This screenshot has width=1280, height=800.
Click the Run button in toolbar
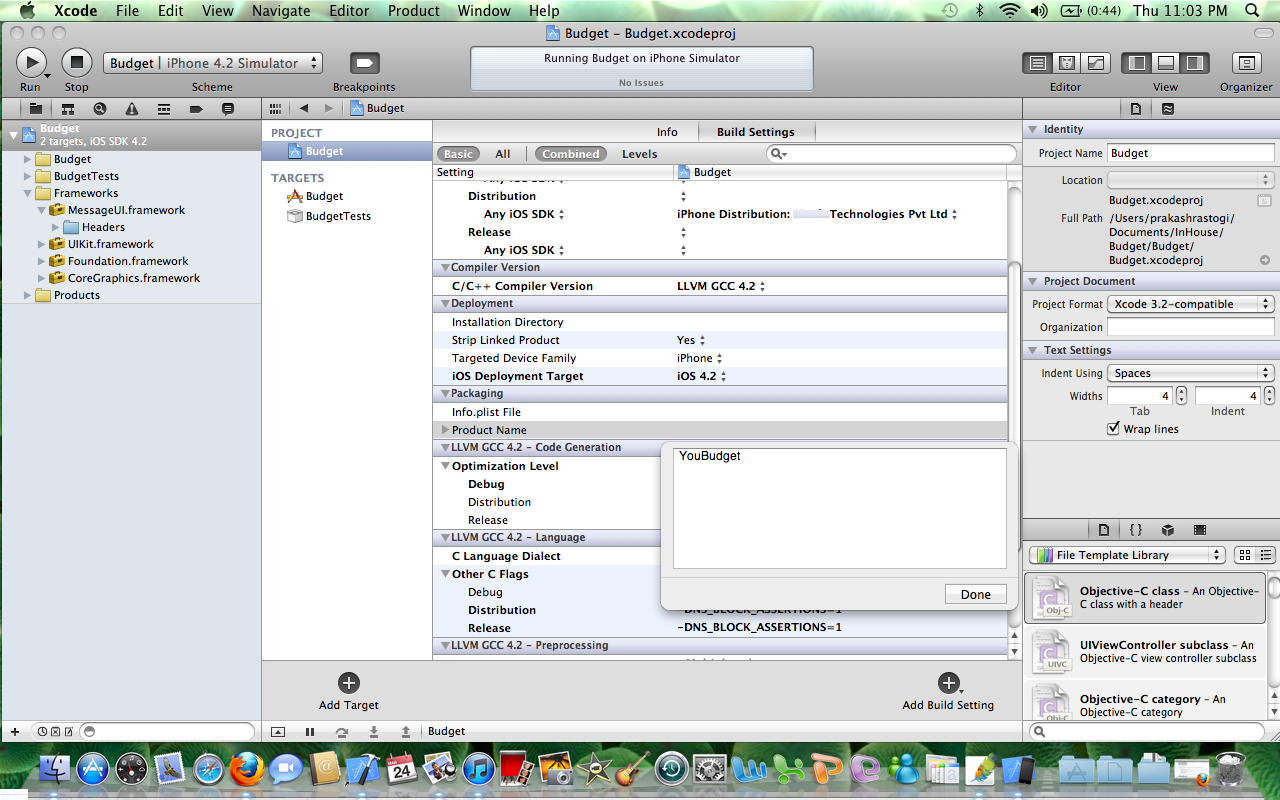pos(32,62)
